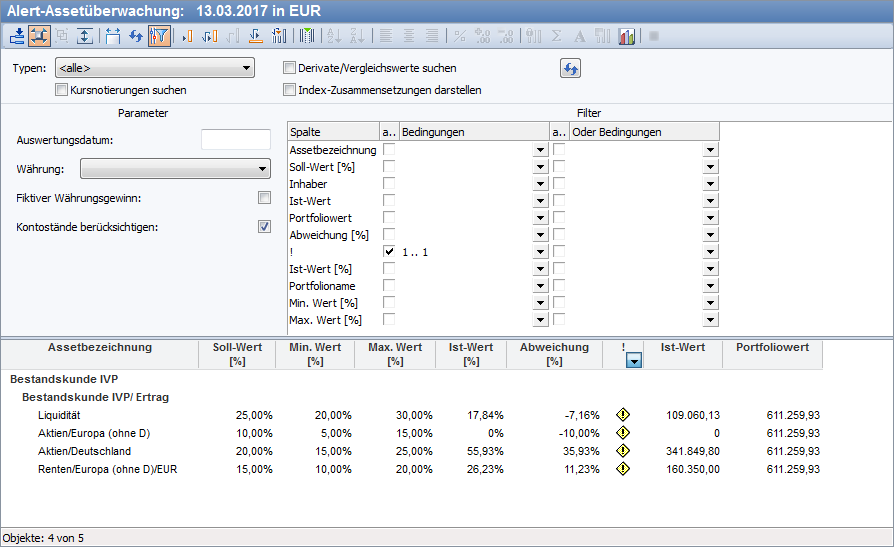Expand the Währung dropdown
894x547 pixels.
174,168
